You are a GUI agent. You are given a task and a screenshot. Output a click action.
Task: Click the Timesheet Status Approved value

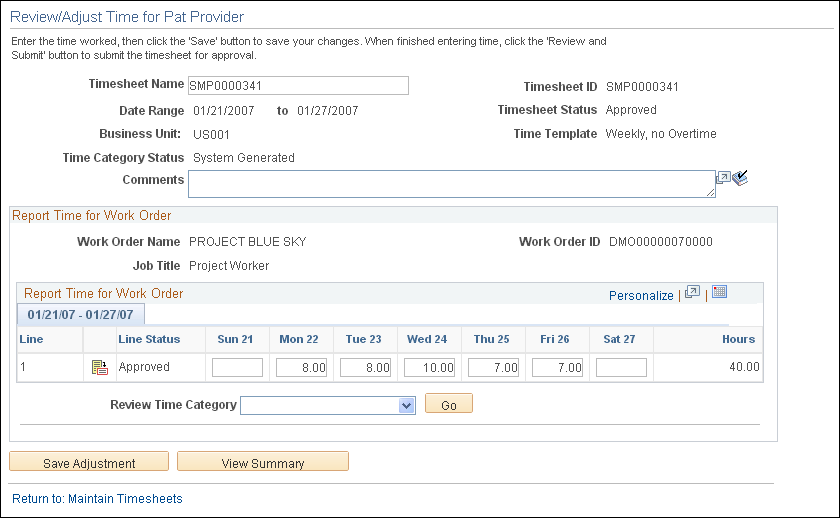(631, 110)
